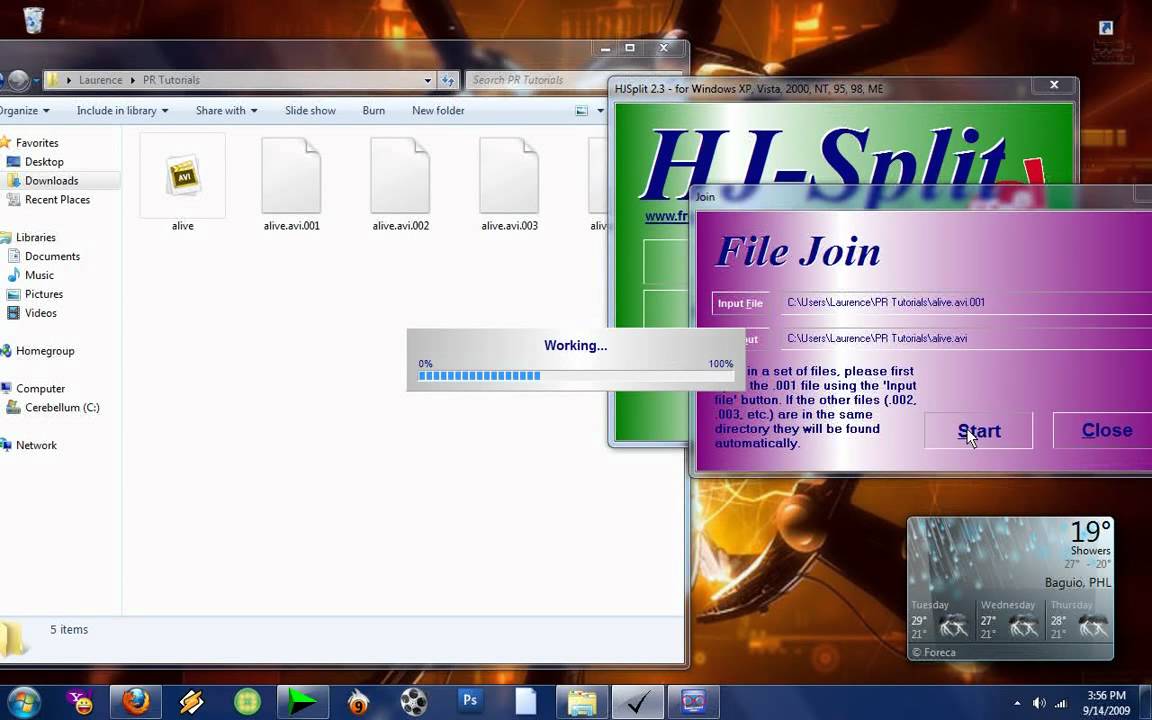This screenshot has width=1152, height=720.
Task: Click the network signal tray icon
Action: [1061, 703]
